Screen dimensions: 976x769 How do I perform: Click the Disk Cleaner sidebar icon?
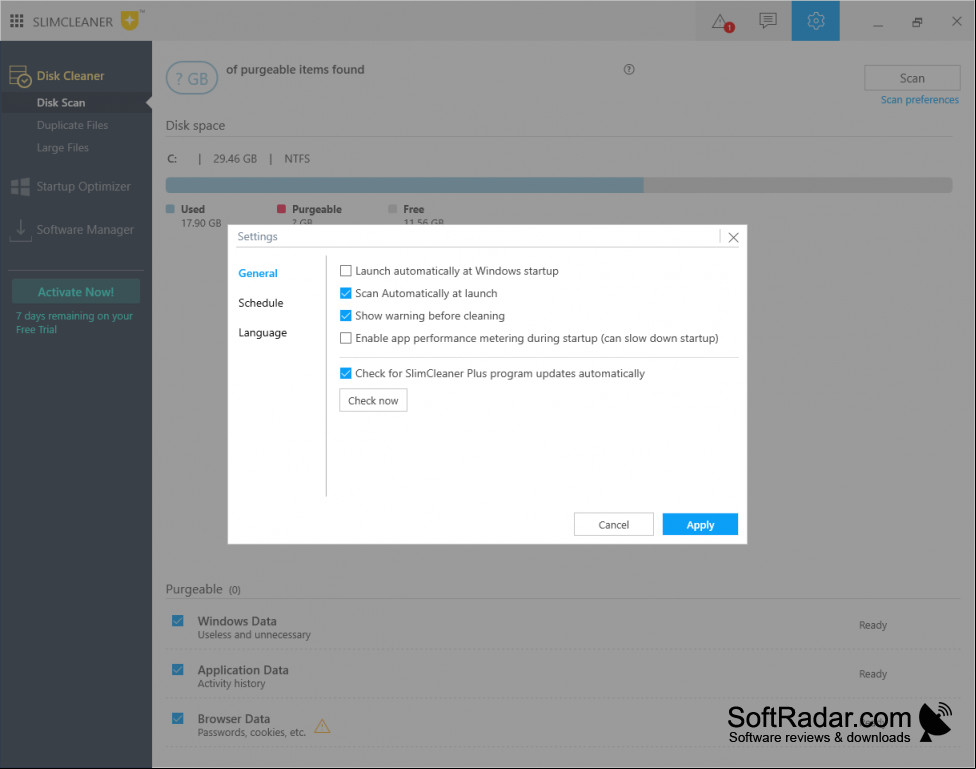tap(20, 76)
